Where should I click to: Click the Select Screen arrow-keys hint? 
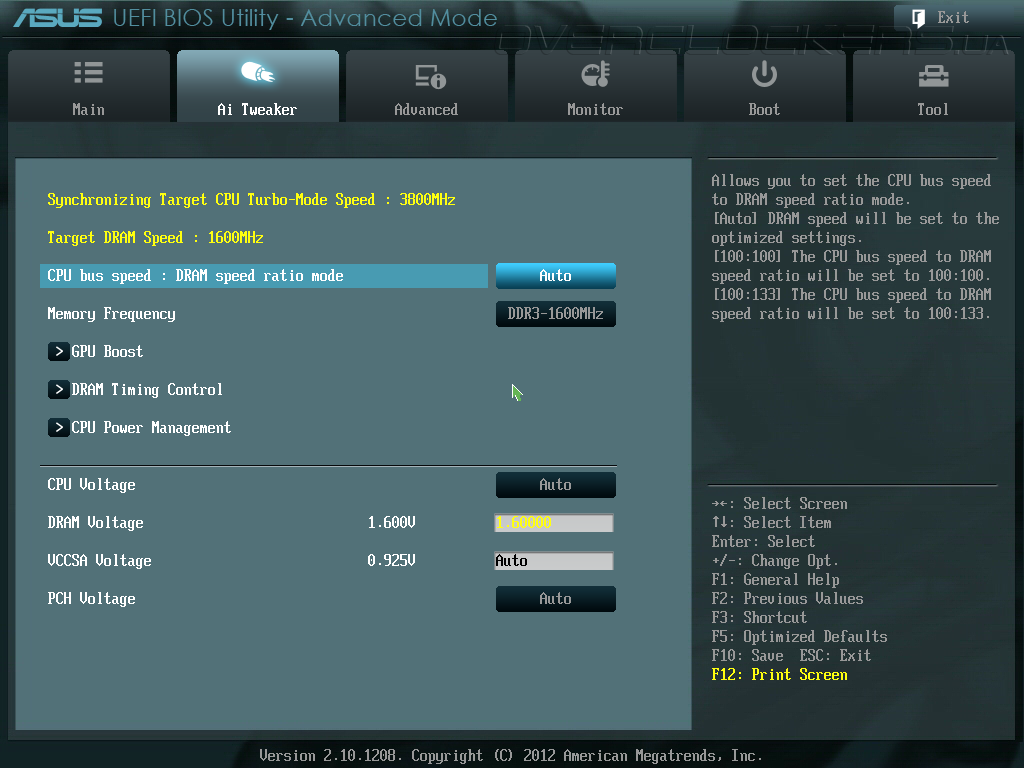point(780,504)
